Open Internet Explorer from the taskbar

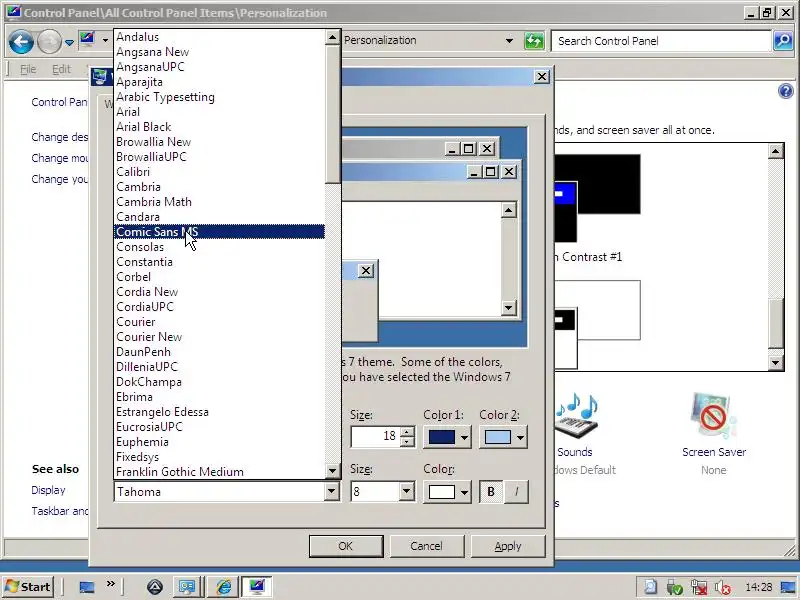coord(223,587)
